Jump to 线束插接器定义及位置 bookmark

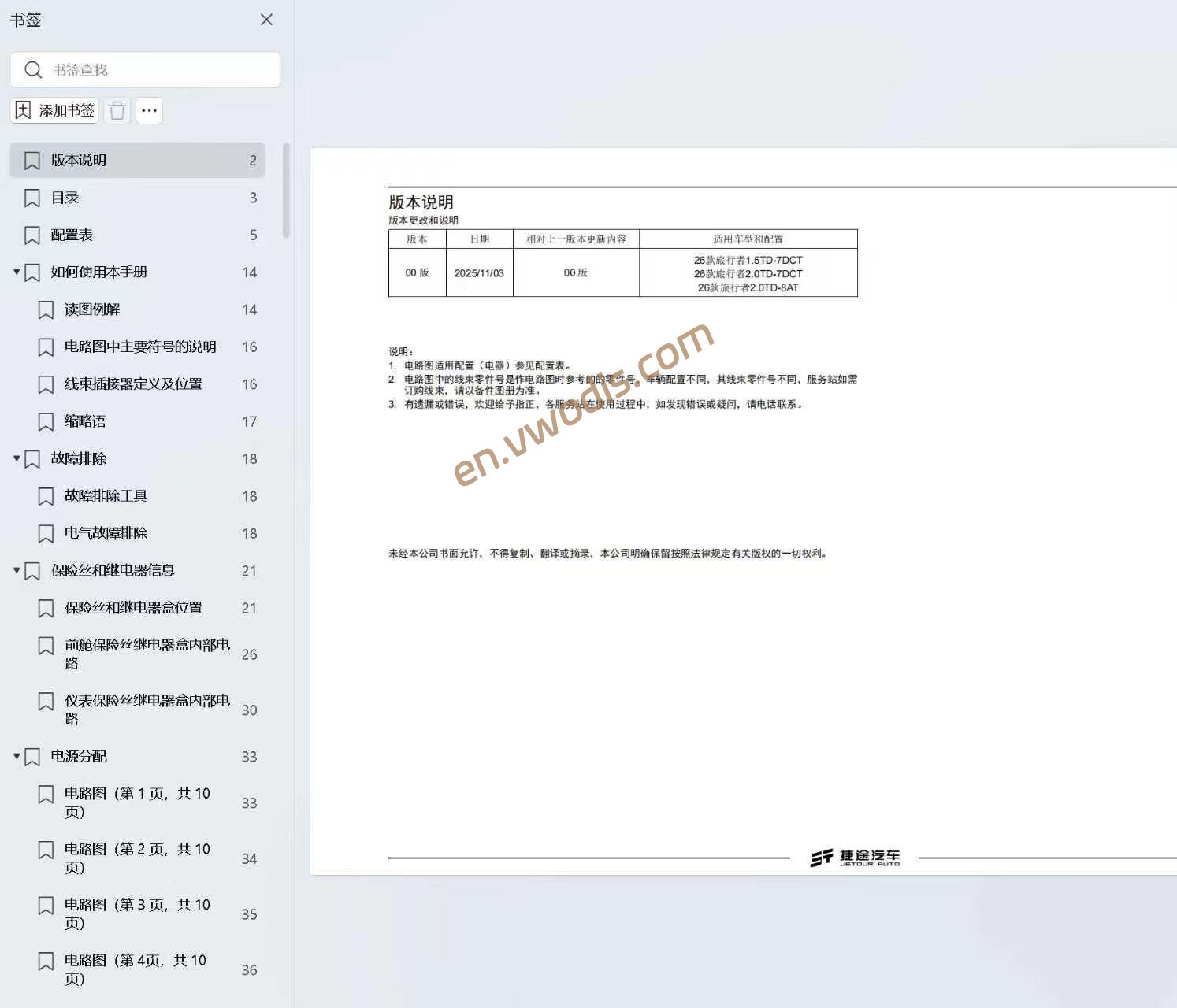coord(133,384)
